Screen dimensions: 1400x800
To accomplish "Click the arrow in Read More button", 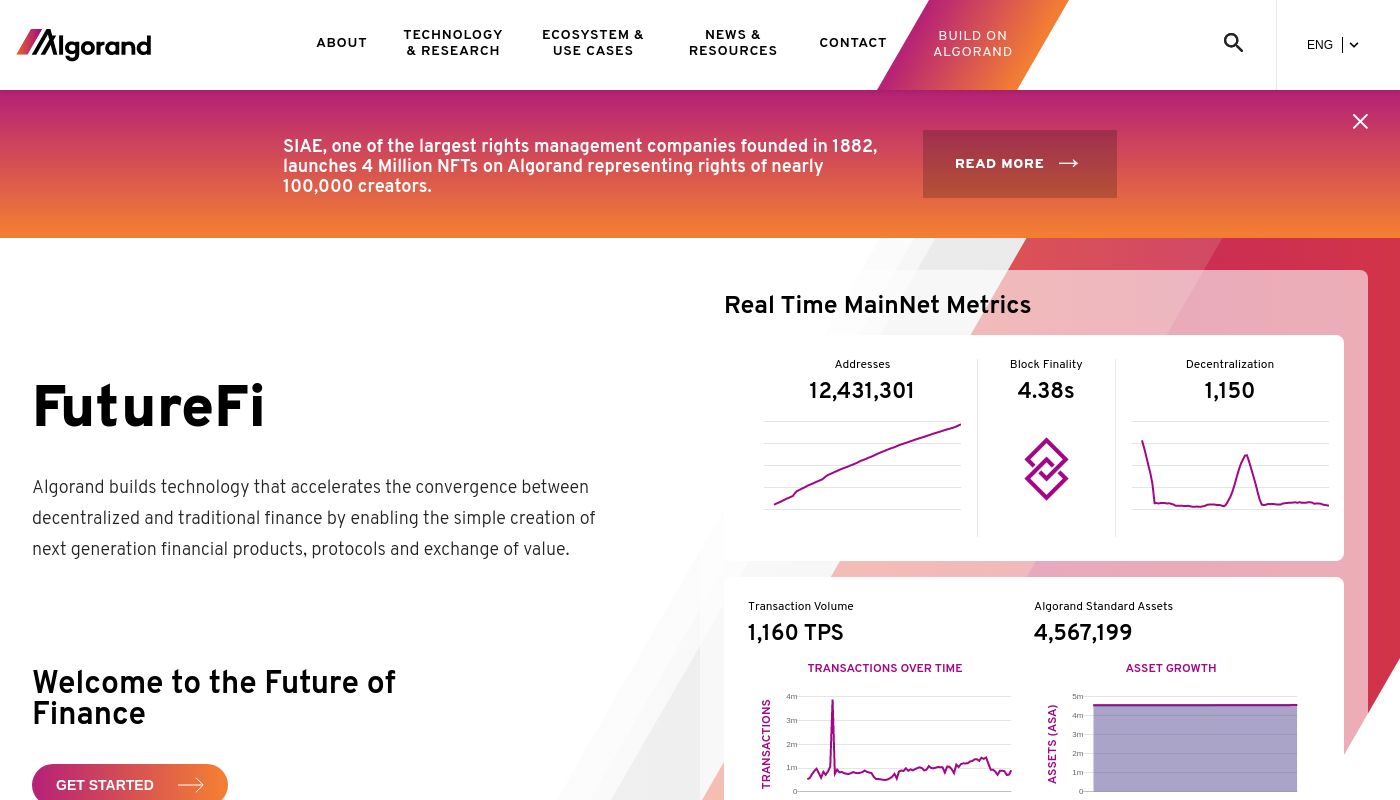I will point(1068,164).
